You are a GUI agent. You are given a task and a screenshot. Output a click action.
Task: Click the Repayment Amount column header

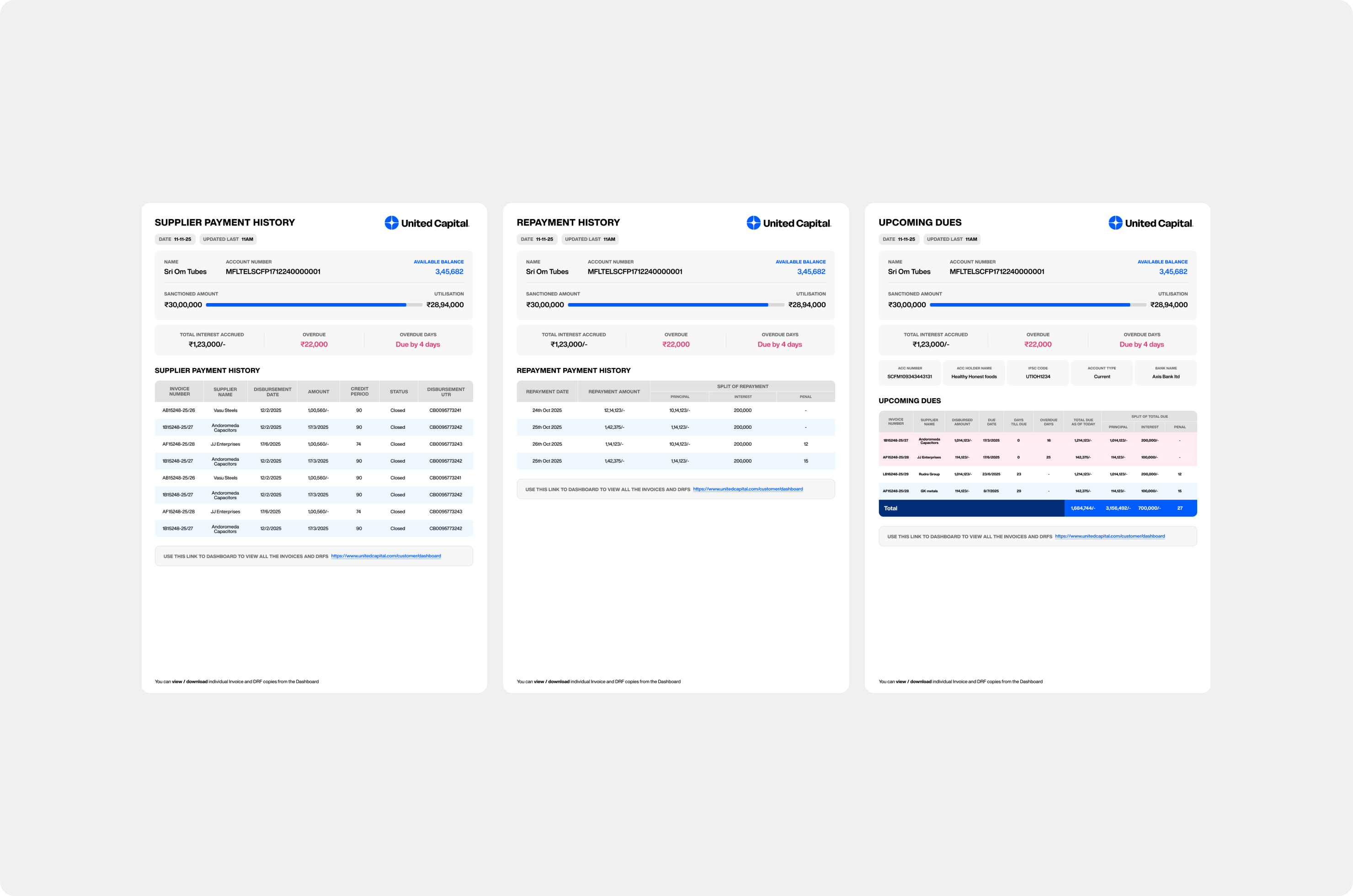[x=614, y=392]
